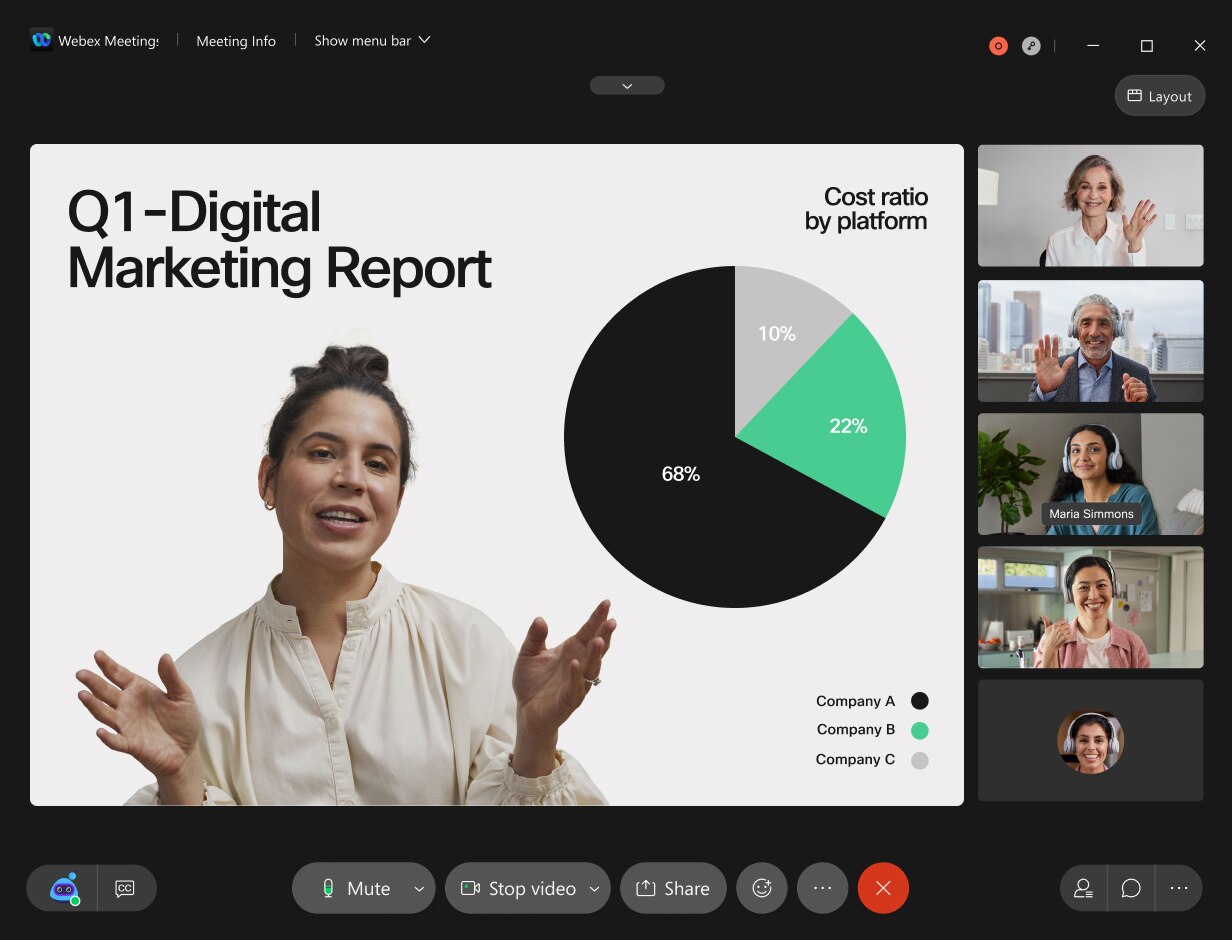
Task: Click the recording indicator icon
Action: click(997, 46)
